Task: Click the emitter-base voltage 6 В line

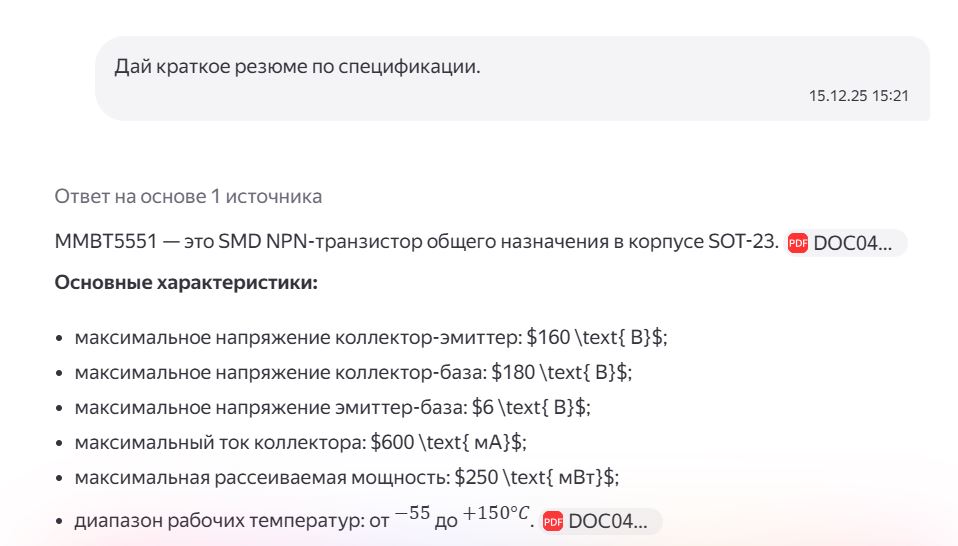Action: click(x=333, y=407)
